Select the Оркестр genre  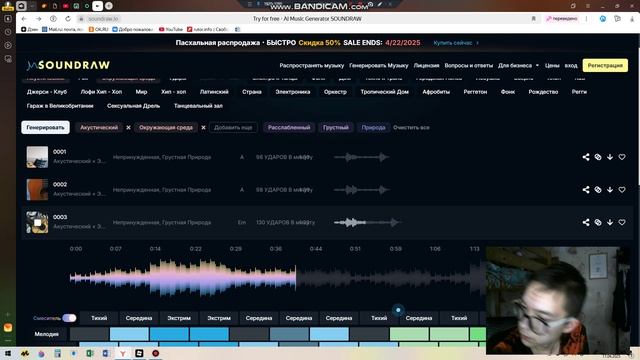pos(335,92)
